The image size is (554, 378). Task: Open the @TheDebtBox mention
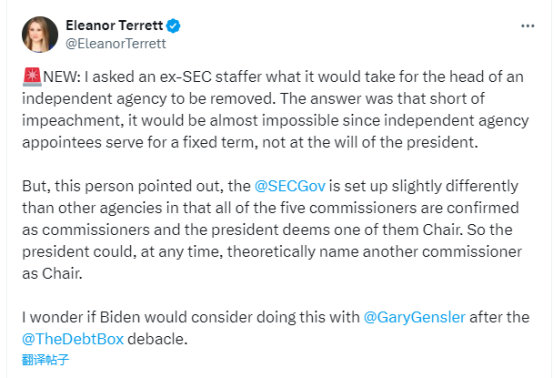[73, 339]
